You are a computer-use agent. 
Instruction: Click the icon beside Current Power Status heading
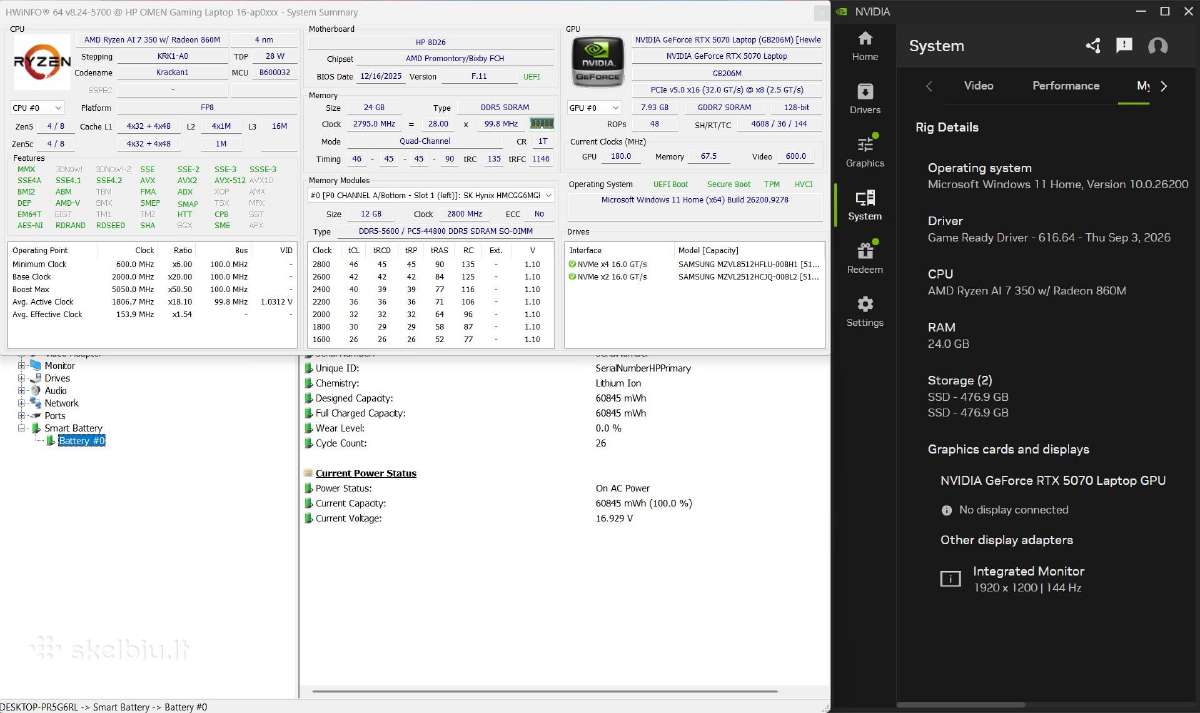point(308,473)
